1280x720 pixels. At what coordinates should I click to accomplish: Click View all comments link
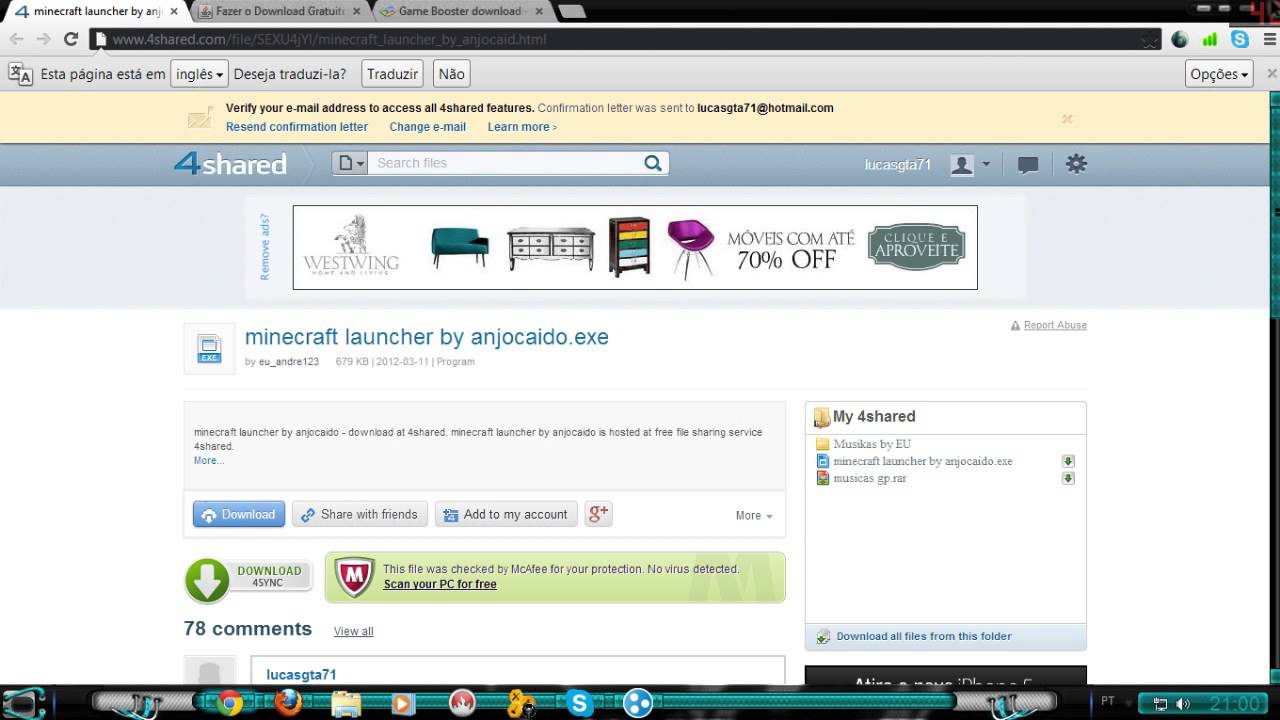click(x=354, y=631)
